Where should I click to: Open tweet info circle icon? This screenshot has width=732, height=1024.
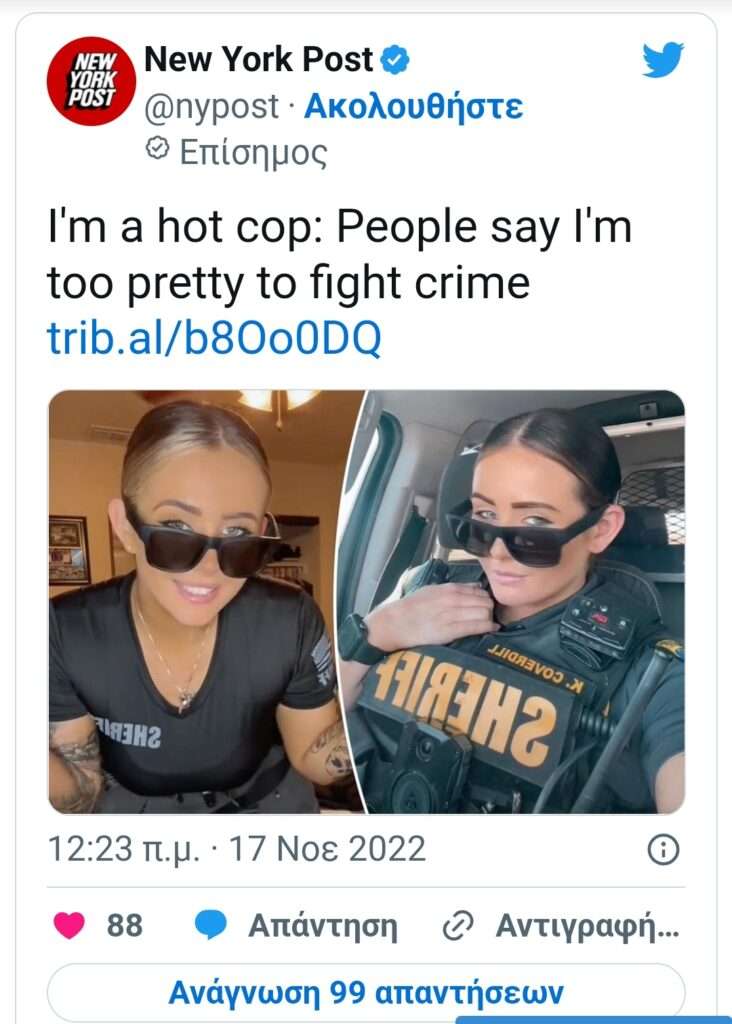pos(663,850)
